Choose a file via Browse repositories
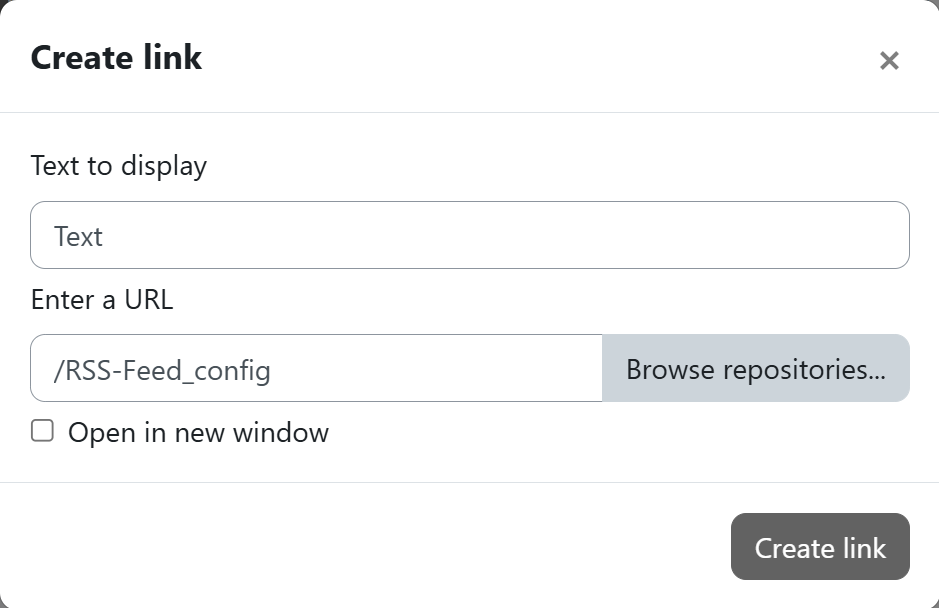Viewport: 939px width, 608px height. tap(755, 369)
